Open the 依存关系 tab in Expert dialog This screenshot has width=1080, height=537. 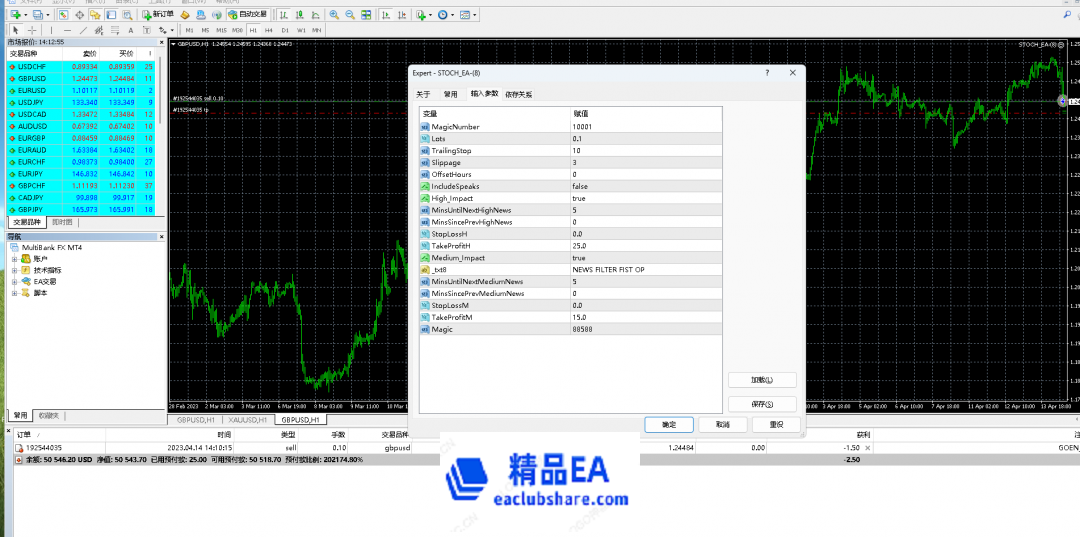518,94
